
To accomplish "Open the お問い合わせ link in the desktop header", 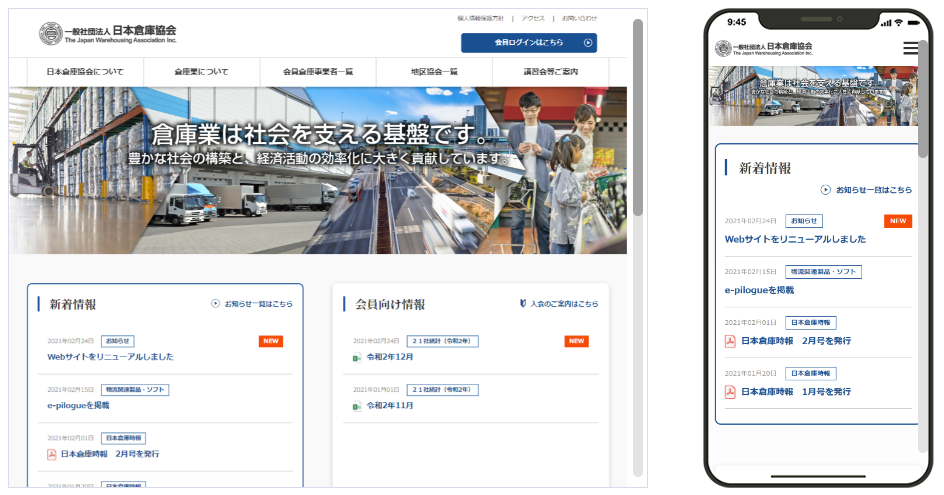I will [x=579, y=19].
